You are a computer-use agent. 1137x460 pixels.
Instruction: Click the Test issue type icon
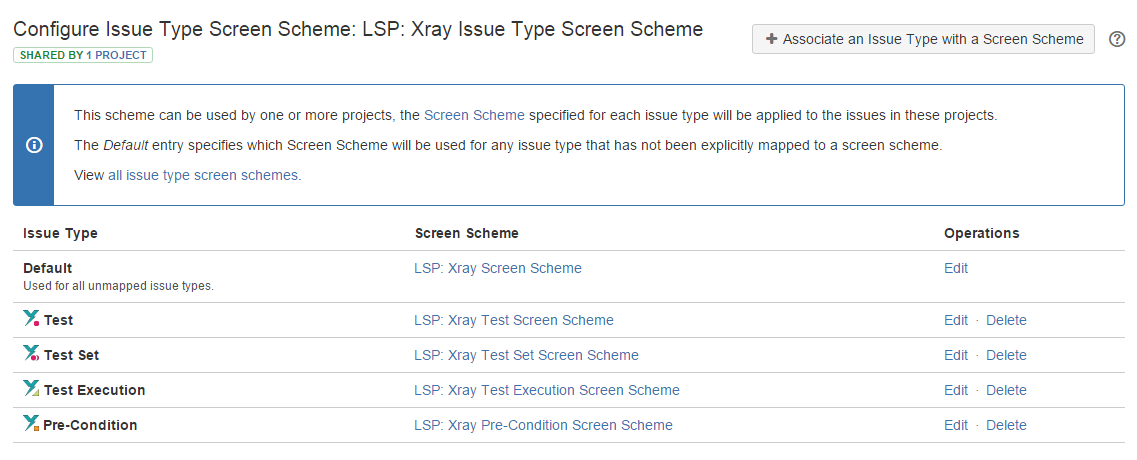31,319
